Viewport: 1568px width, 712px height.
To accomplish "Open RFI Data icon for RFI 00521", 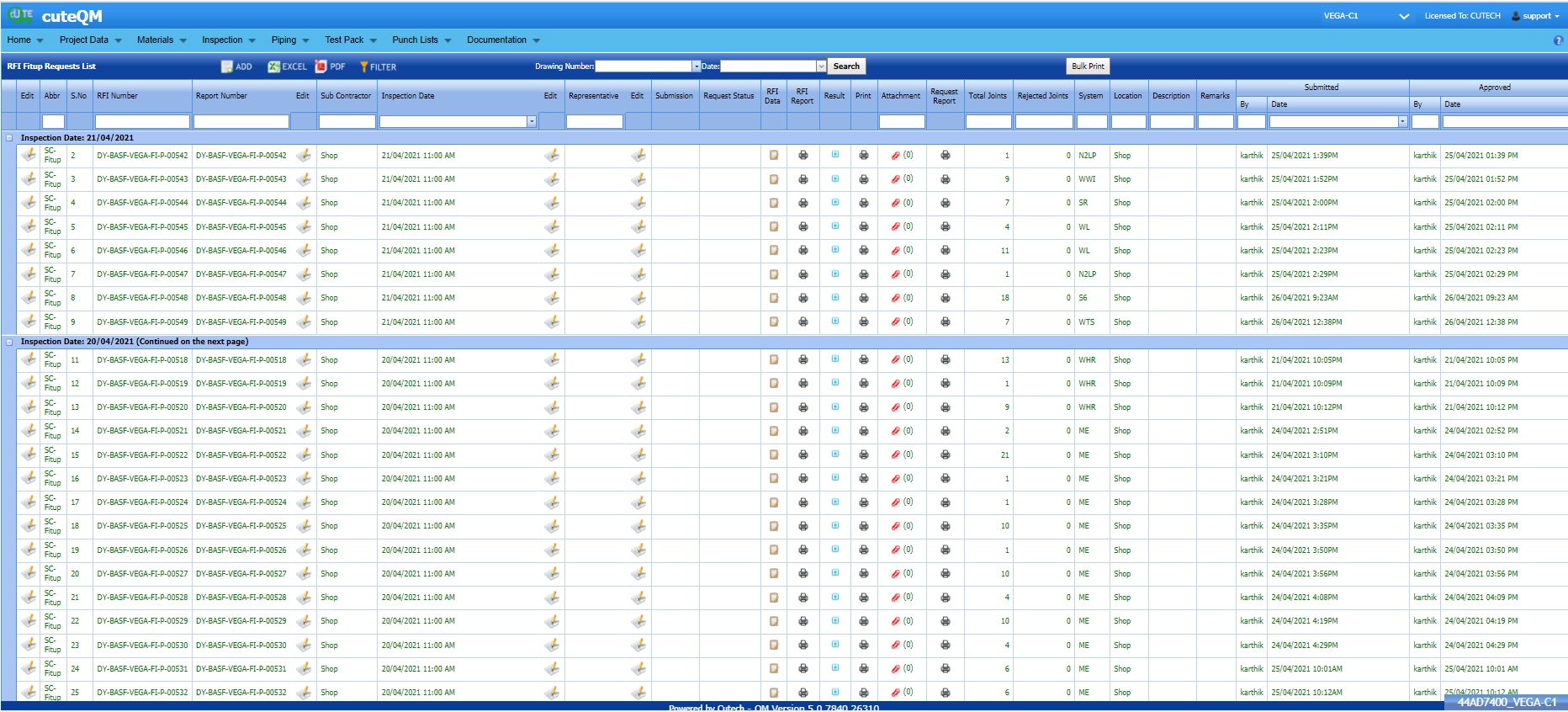I will point(773,431).
